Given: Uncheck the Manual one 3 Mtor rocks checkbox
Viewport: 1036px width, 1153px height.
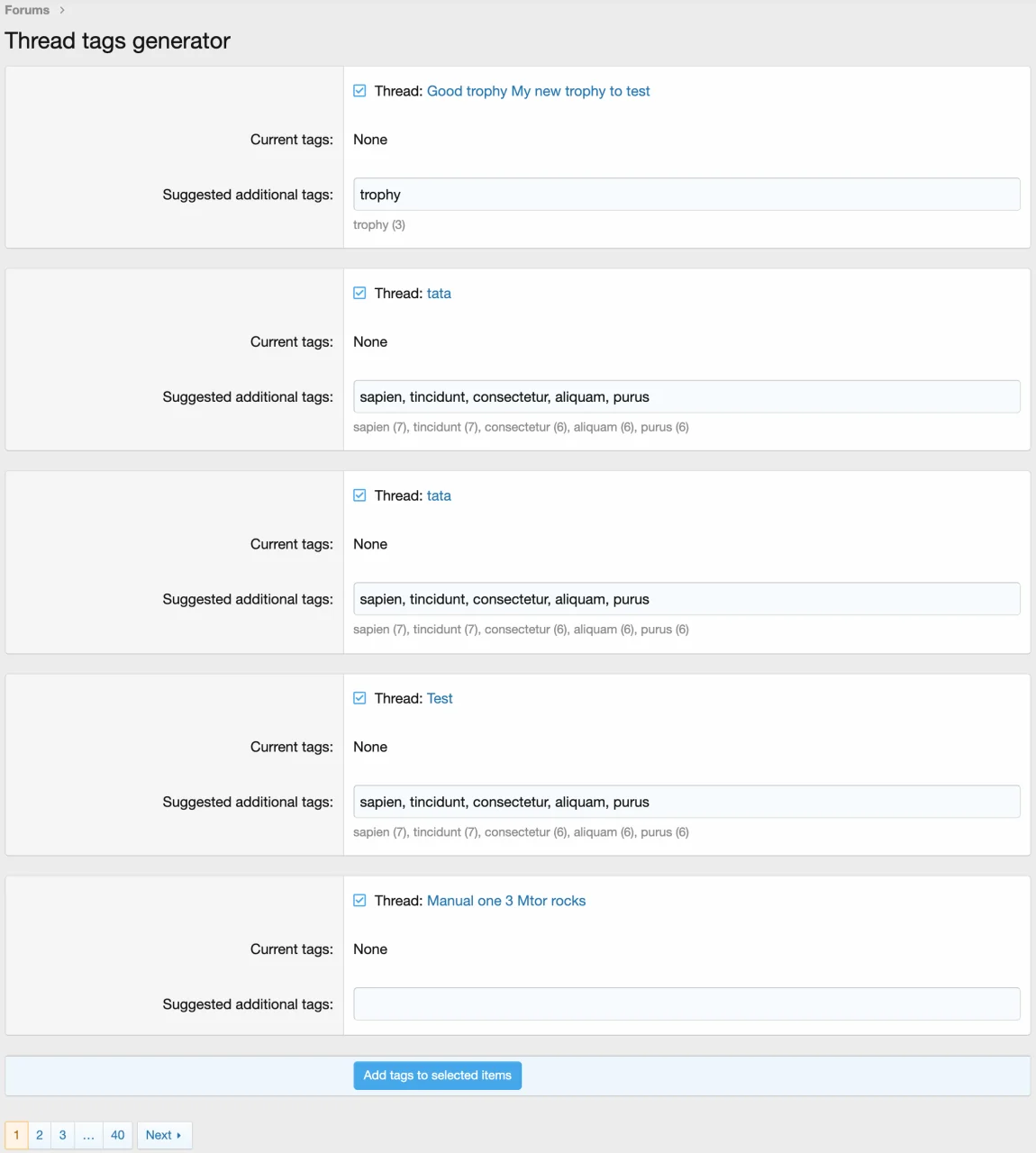Looking at the screenshot, I should pyautogui.click(x=359, y=901).
